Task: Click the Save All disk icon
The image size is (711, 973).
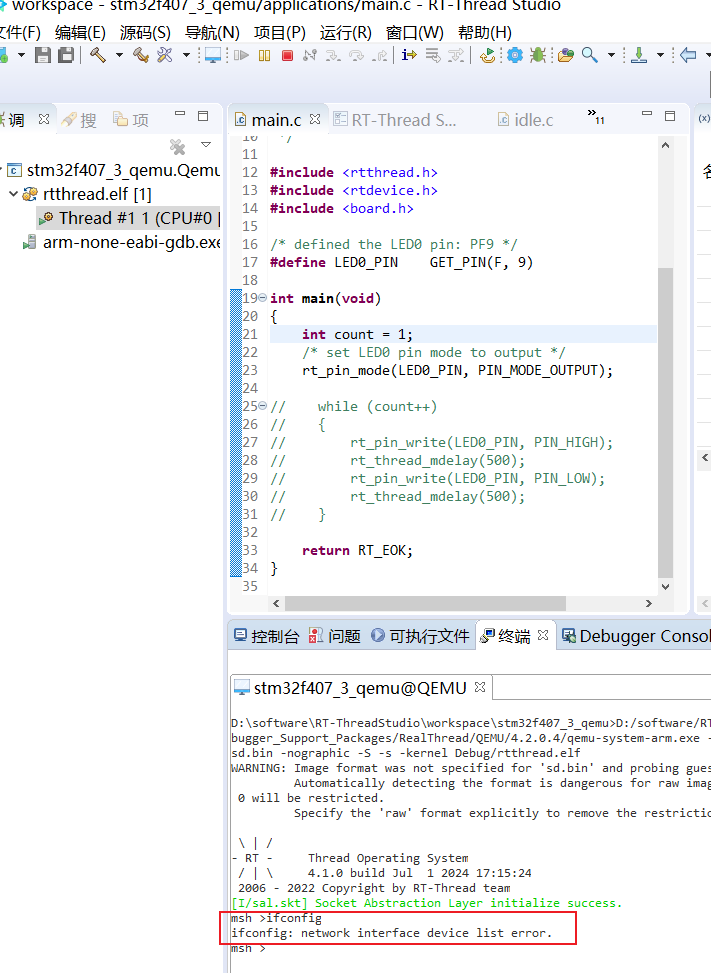Action: [65, 56]
